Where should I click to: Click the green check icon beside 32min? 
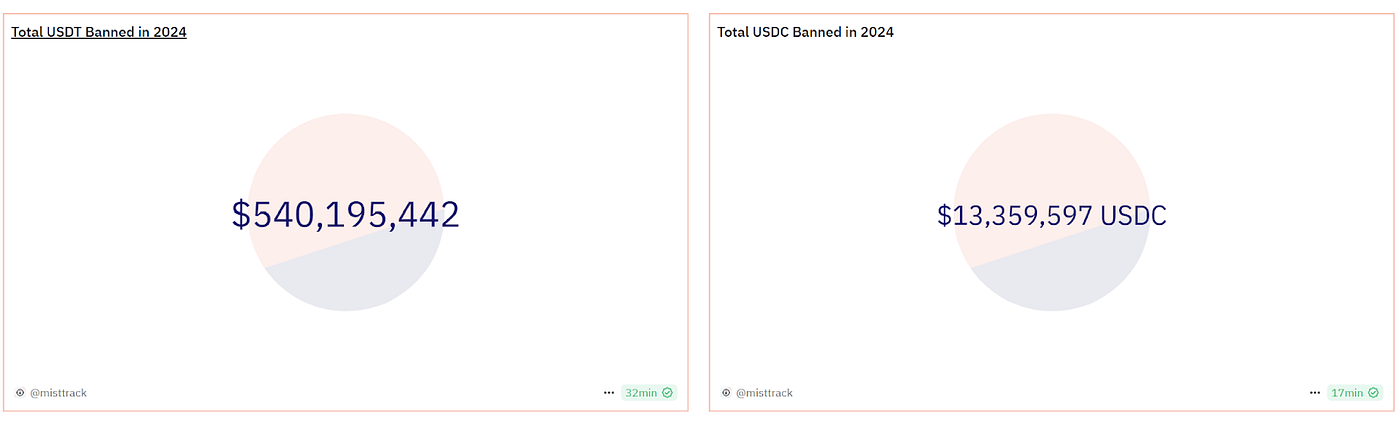[x=667, y=393]
